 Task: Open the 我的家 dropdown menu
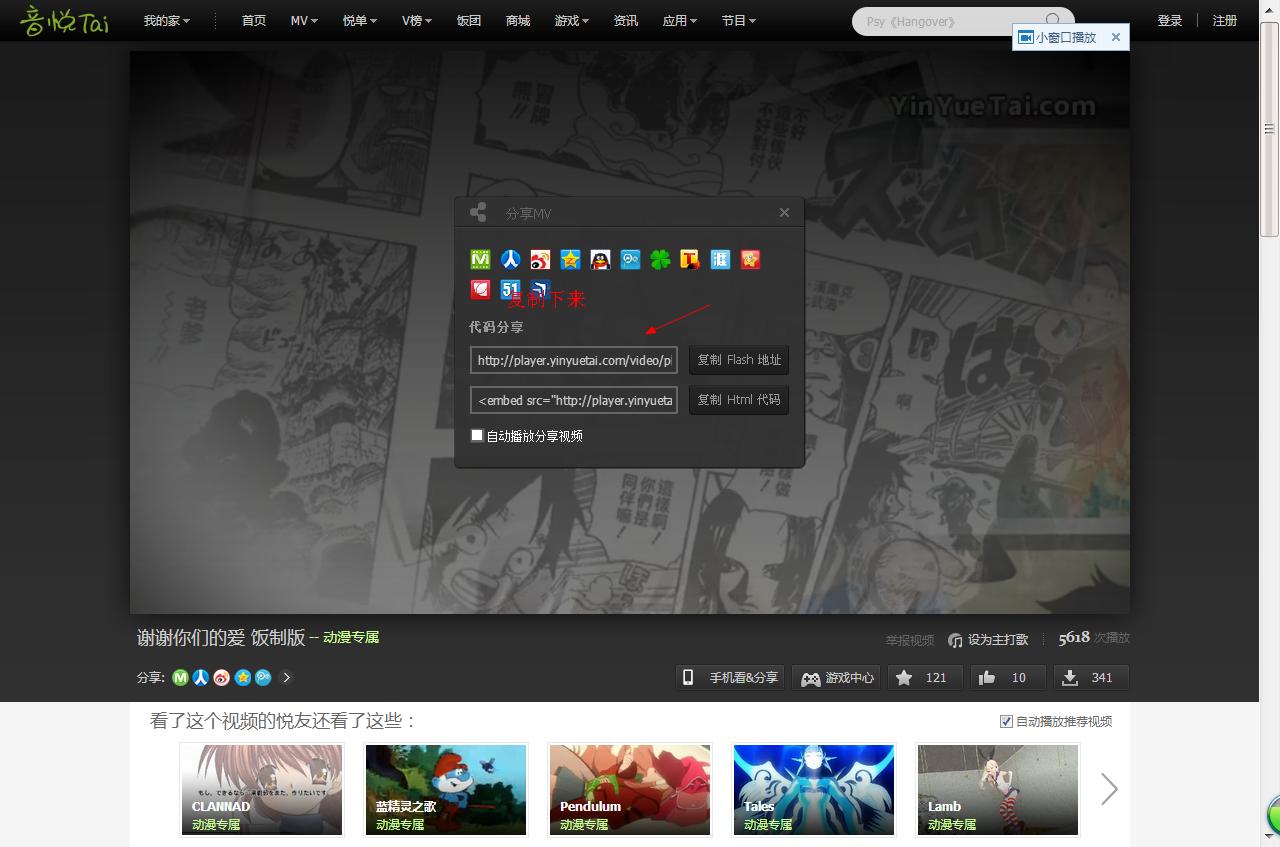click(x=166, y=20)
